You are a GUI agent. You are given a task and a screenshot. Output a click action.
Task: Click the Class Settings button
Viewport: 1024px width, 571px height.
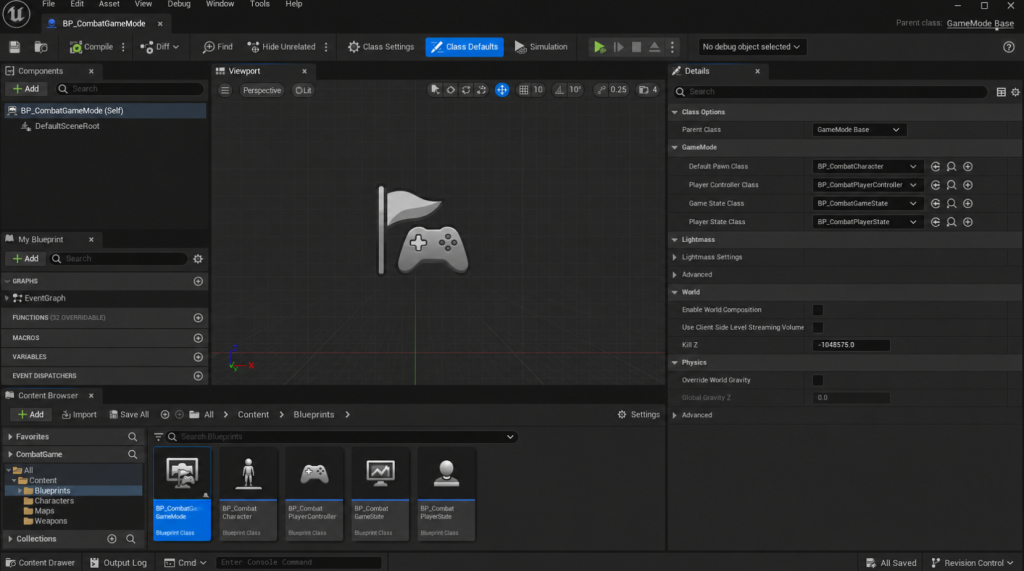pos(381,47)
